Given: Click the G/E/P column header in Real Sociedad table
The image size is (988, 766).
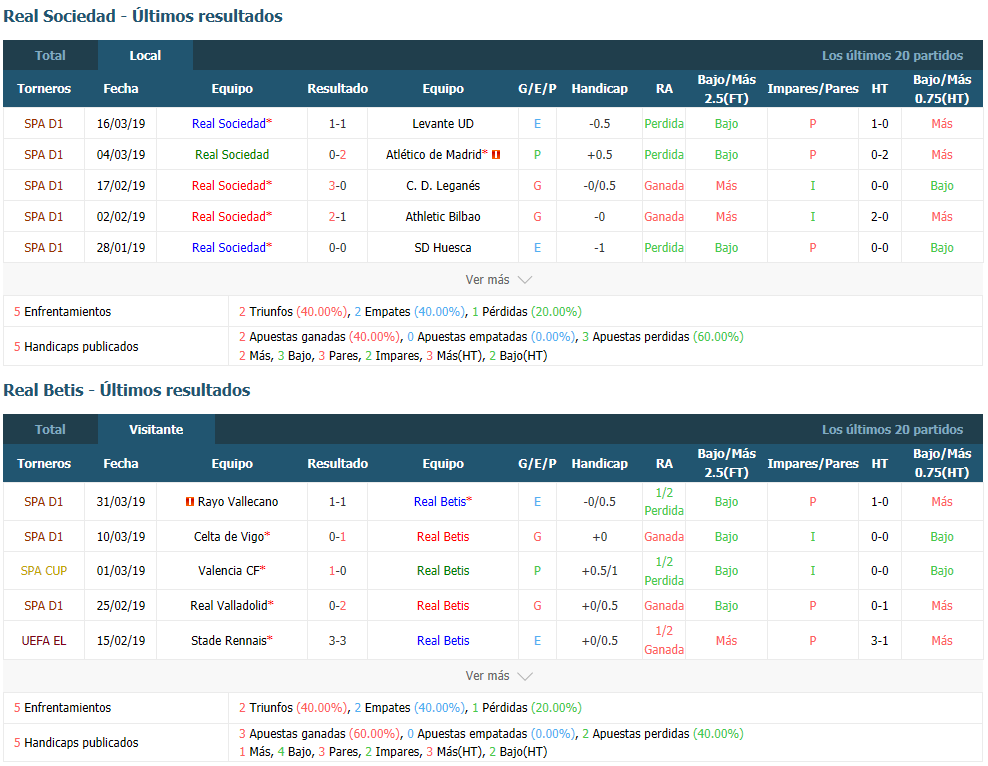Looking at the screenshot, I should [537, 89].
